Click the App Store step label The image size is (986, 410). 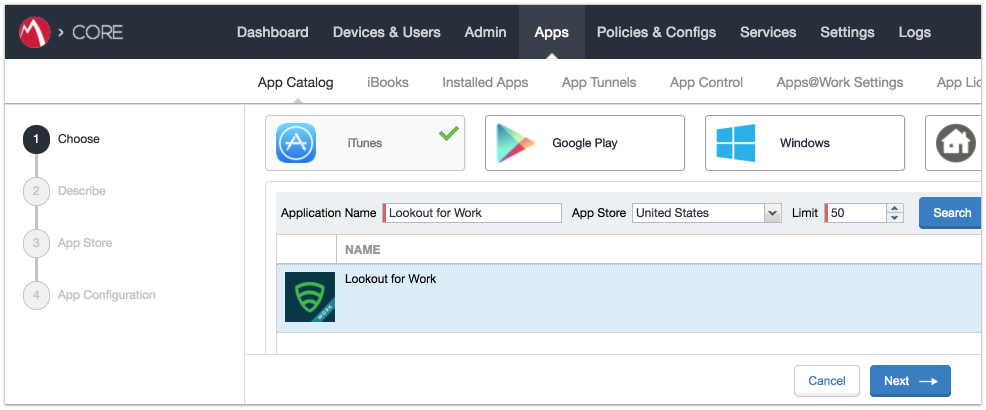85,243
